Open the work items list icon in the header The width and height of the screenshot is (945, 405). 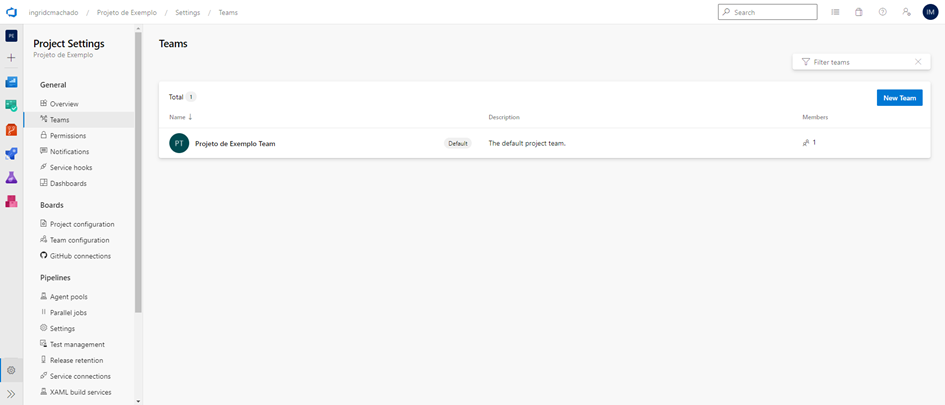coord(835,12)
